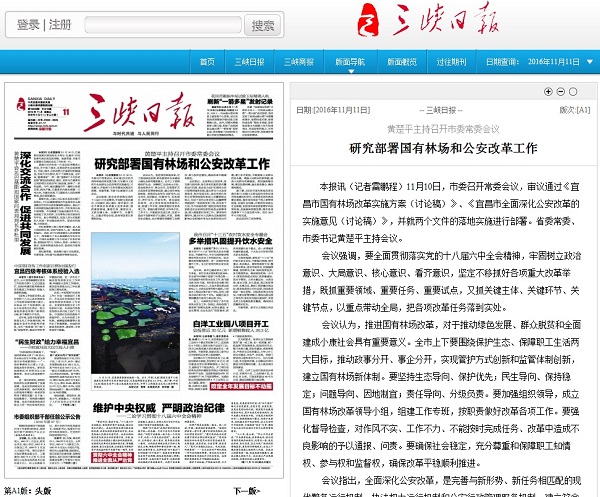Switch to the 三峡商报 navigation tab
The height and width of the screenshot is (497, 600).
tap(299, 62)
